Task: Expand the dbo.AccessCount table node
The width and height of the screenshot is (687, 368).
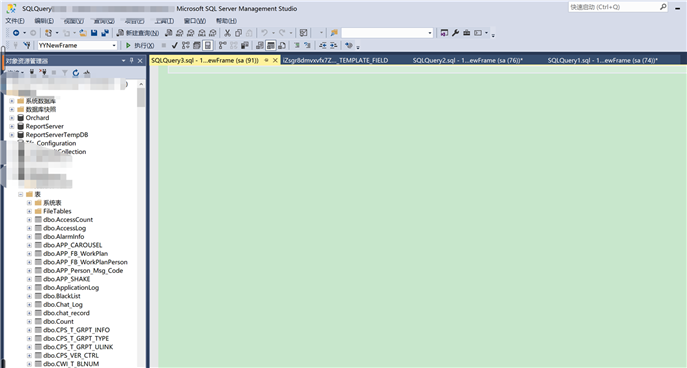Action: (x=29, y=219)
